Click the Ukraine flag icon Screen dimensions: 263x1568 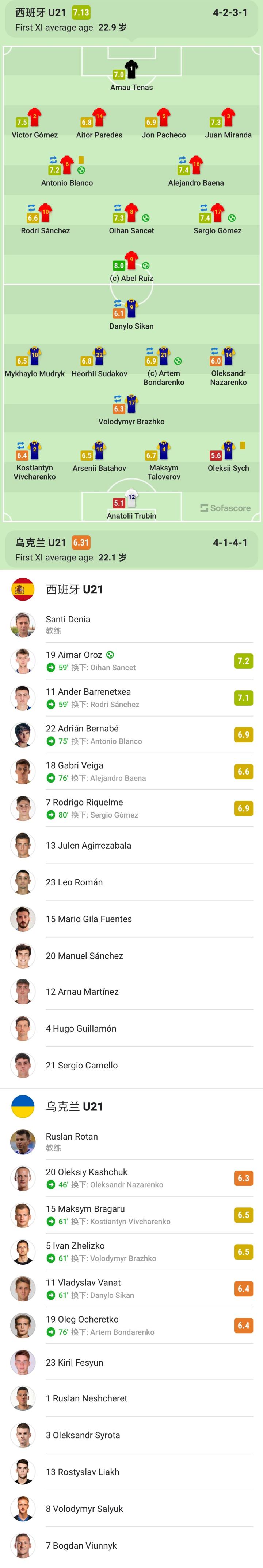pyautogui.click(x=23, y=1106)
